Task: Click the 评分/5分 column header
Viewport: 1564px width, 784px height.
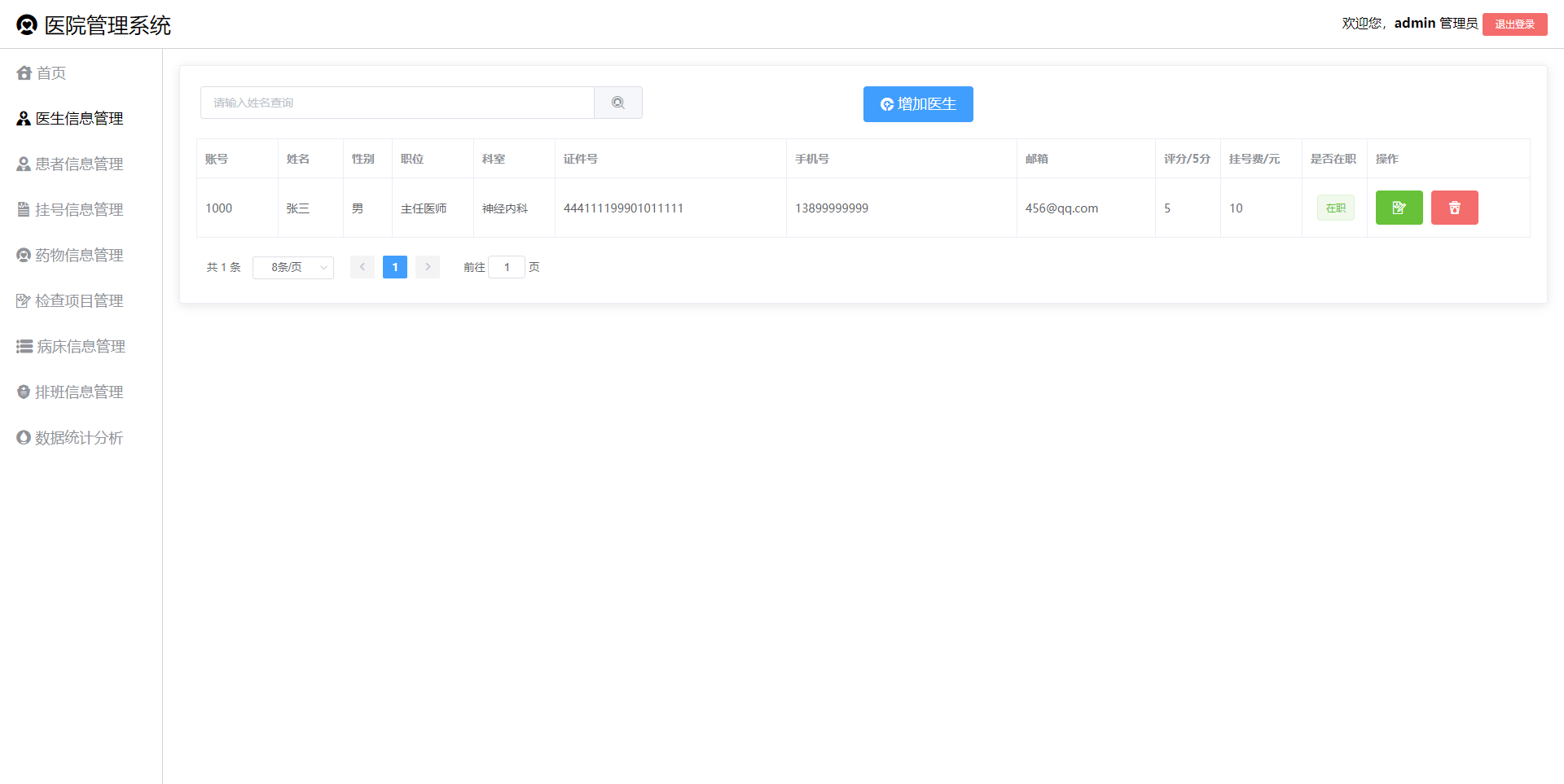Action: [1187, 159]
